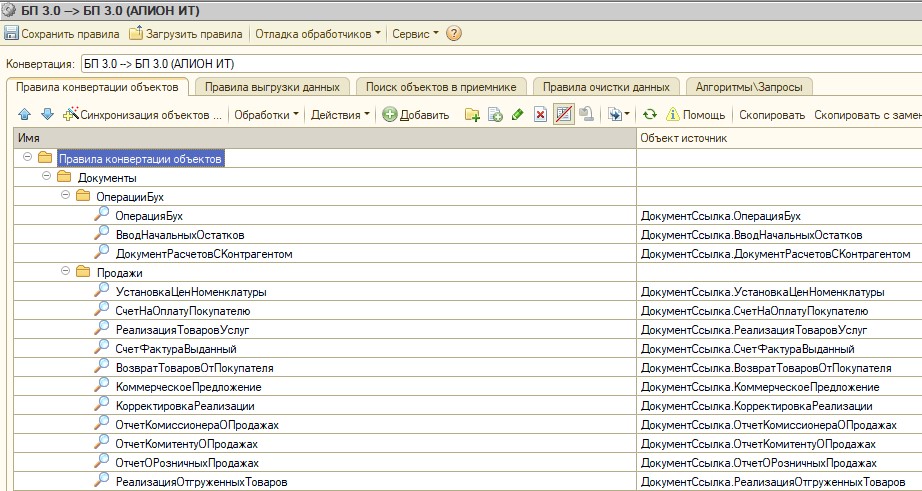Image resolution: width=922 pixels, height=491 pixels.
Task: Click the Добавить add button
Action: (x=415, y=115)
